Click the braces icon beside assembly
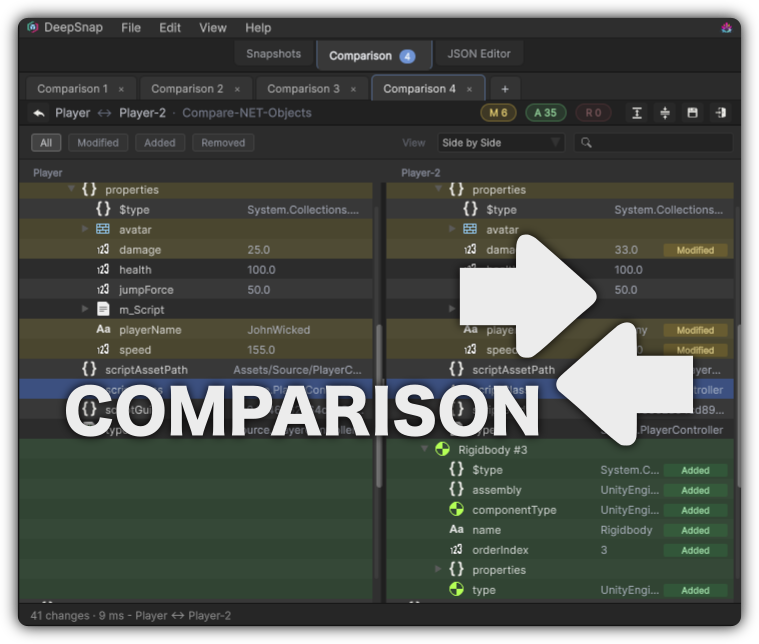This screenshot has width=759, height=644. 456,489
